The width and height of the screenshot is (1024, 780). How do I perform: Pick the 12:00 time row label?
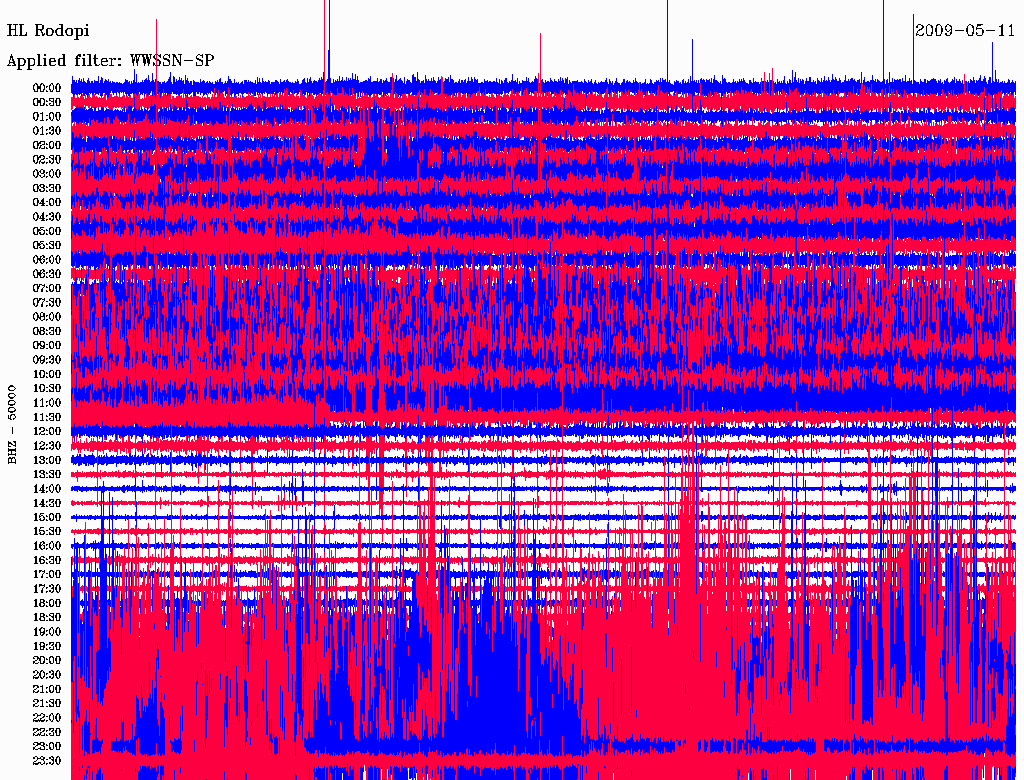47,431
